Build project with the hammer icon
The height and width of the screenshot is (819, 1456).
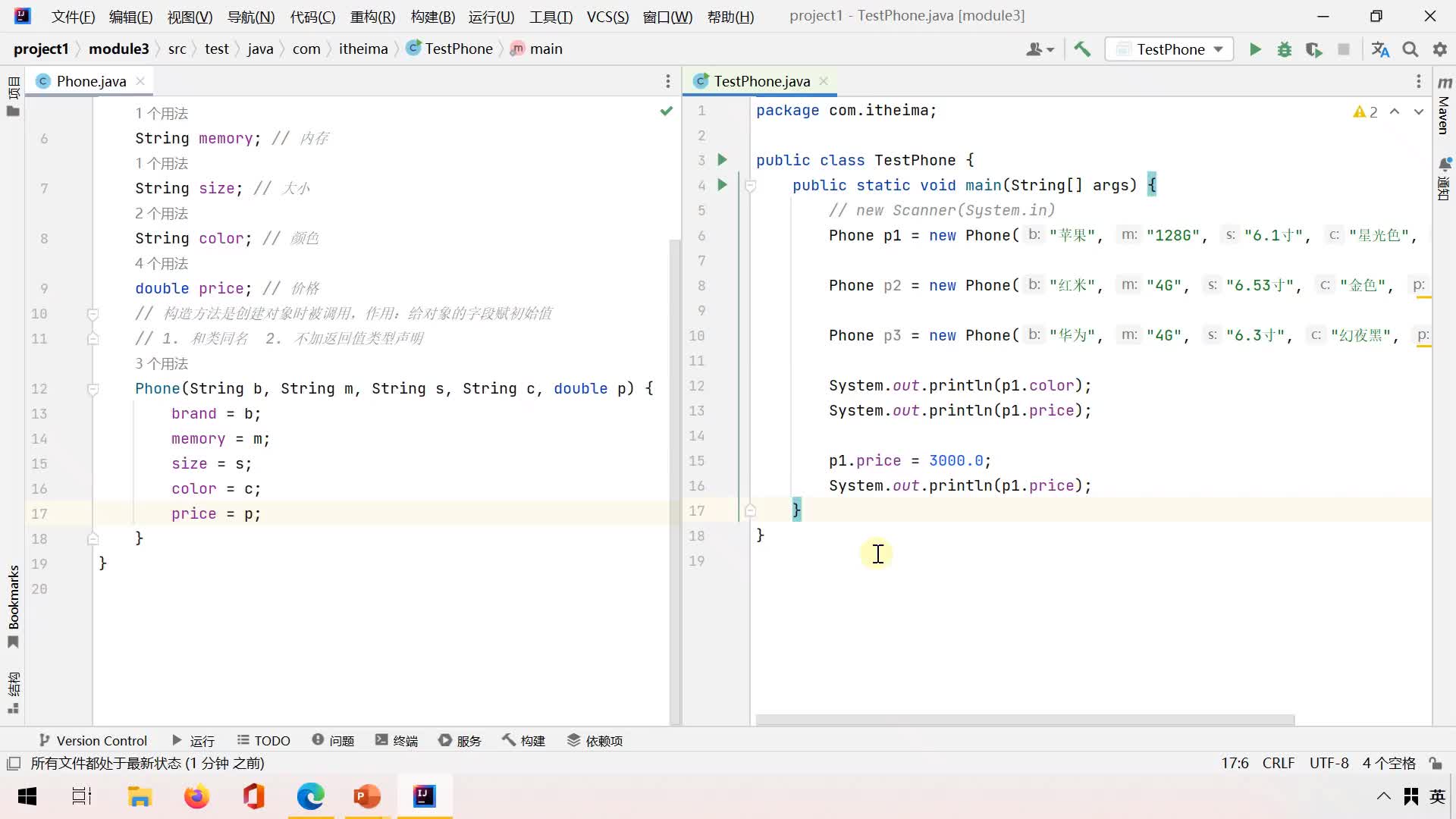coord(1082,49)
